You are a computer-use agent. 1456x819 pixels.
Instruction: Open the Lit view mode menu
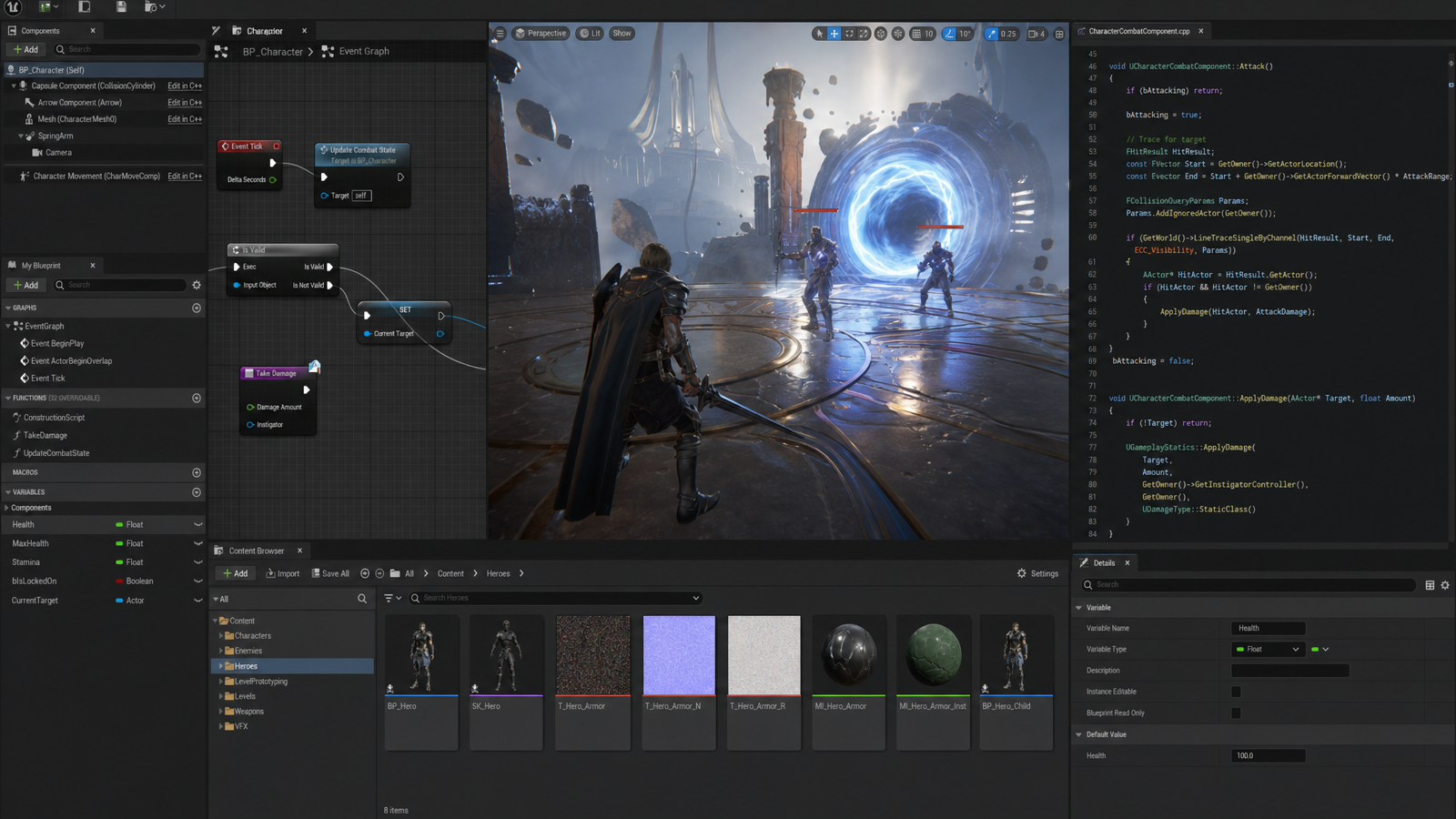tap(591, 34)
